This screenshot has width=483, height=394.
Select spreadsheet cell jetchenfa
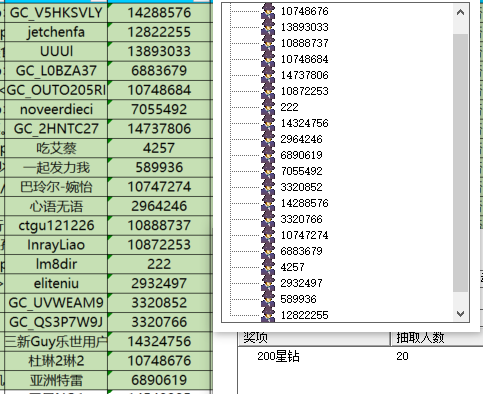56,32
